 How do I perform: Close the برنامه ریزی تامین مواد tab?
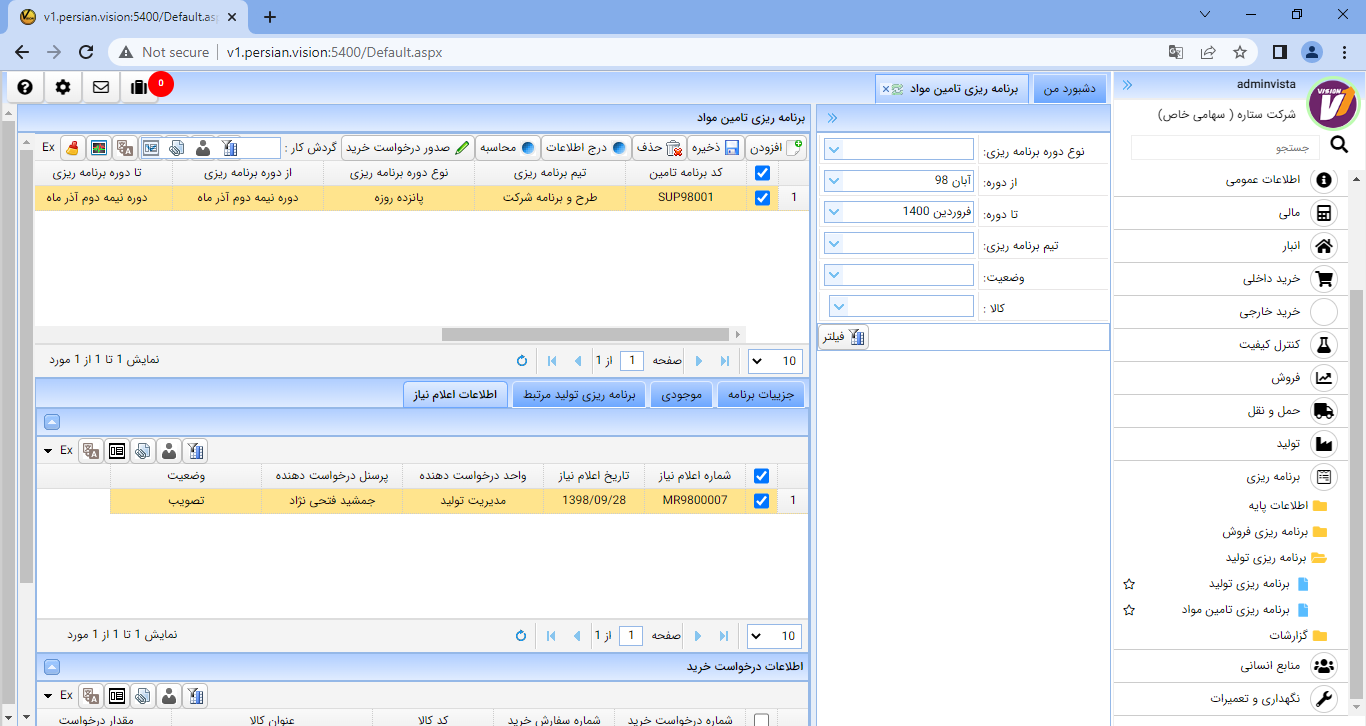(885, 89)
